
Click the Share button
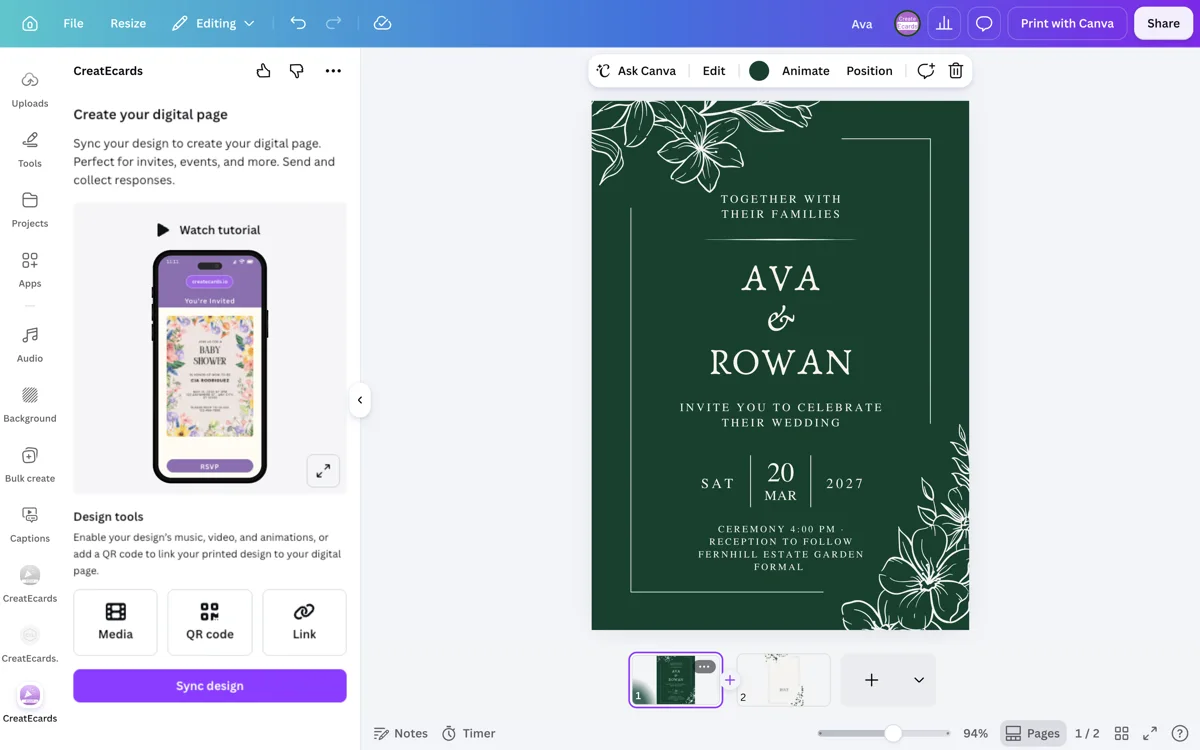click(1163, 23)
